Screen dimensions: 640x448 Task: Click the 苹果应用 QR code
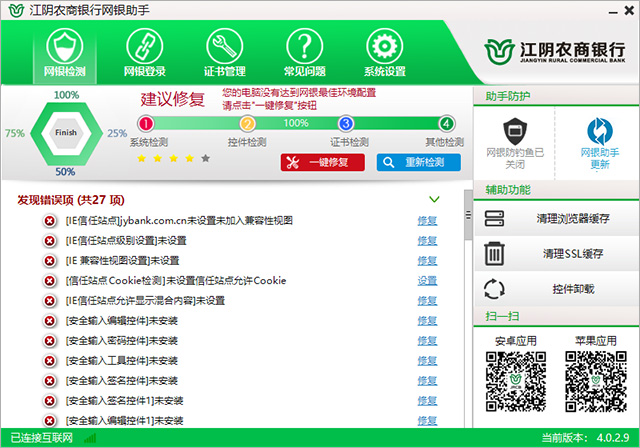click(596, 381)
